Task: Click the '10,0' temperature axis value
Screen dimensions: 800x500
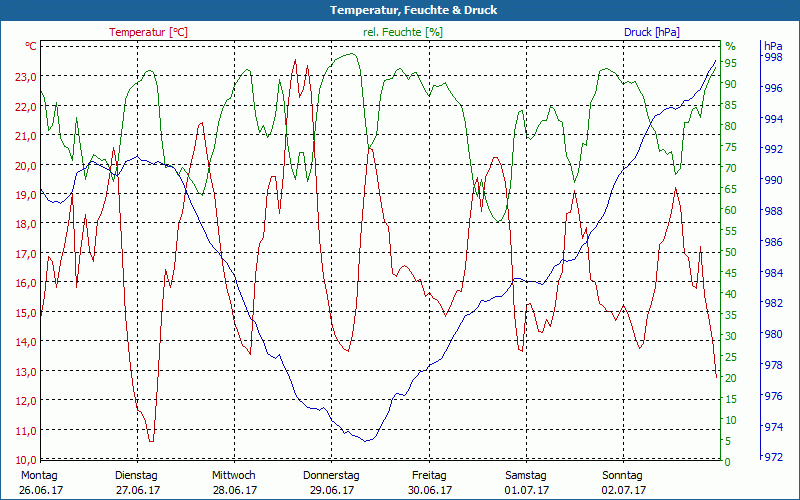Action: pos(27,460)
